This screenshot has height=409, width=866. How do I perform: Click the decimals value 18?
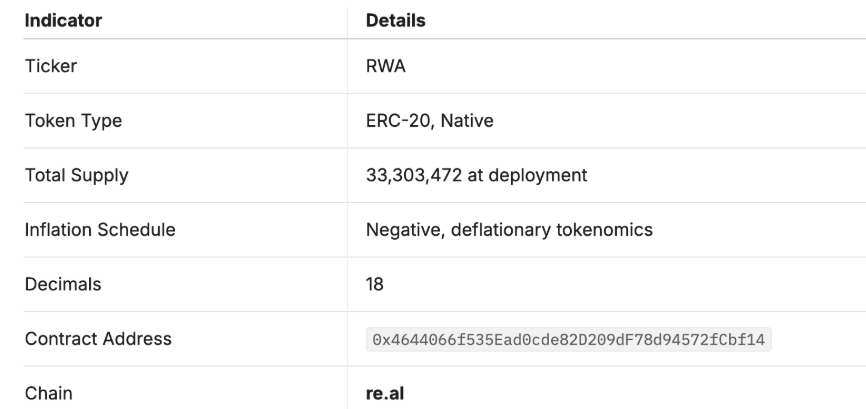tap(376, 285)
